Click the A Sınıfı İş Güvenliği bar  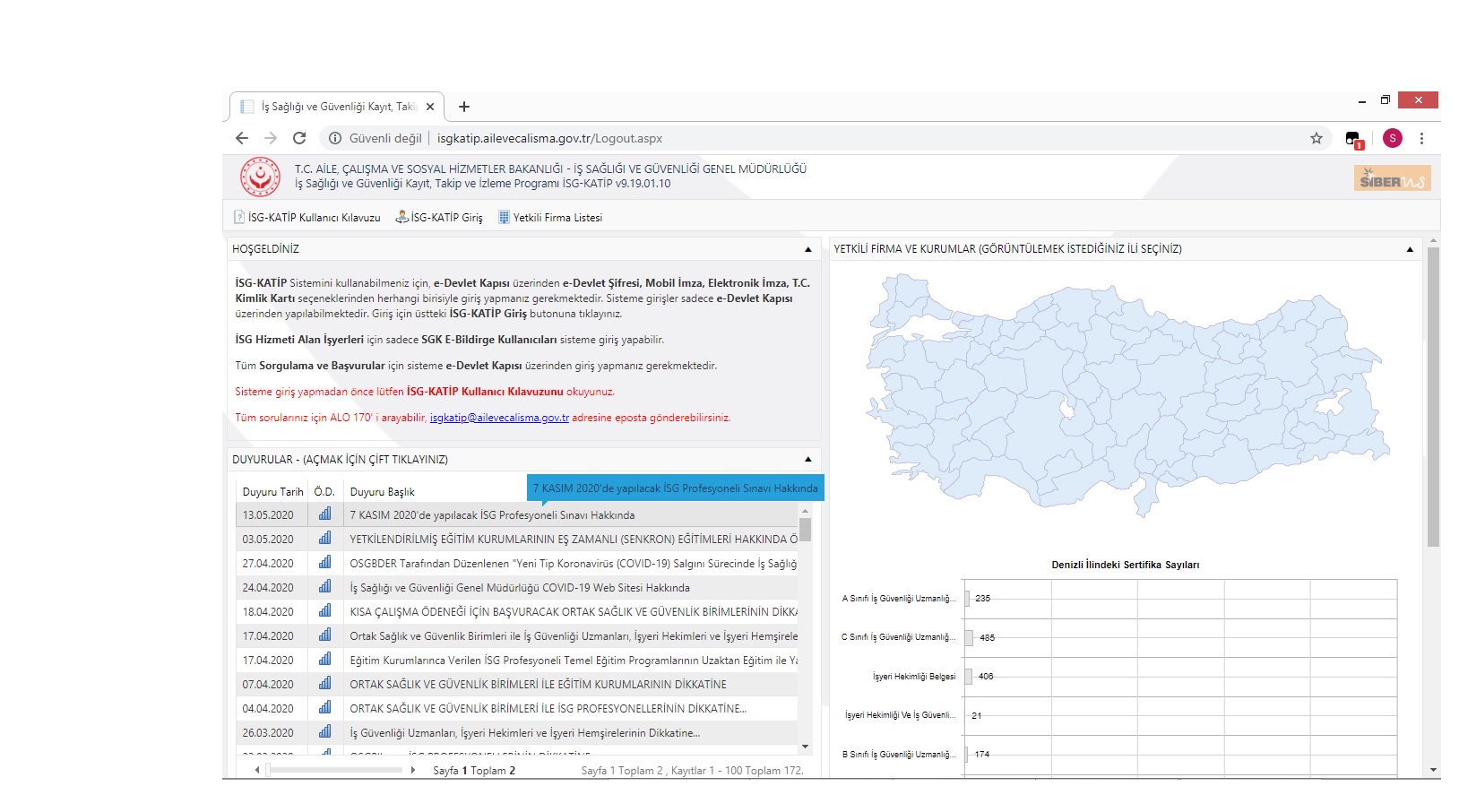click(x=967, y=598)
